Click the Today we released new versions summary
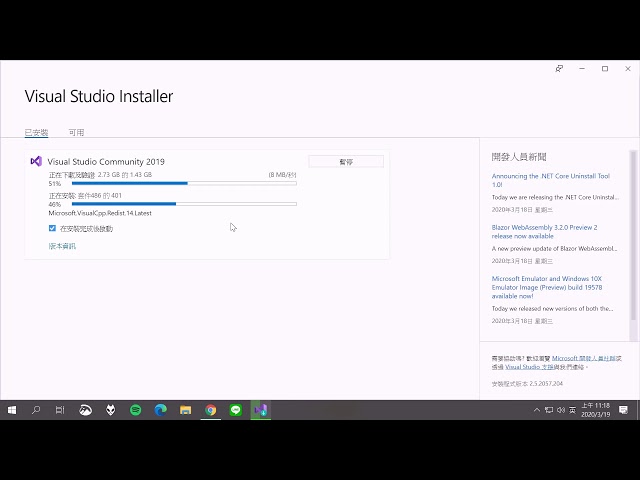This screenshot has width=640, height=480. coord(552,309)
